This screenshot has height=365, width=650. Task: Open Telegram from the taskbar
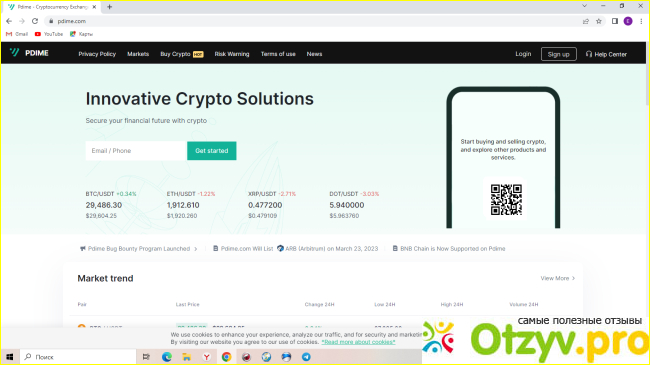[x=306, y=357]
